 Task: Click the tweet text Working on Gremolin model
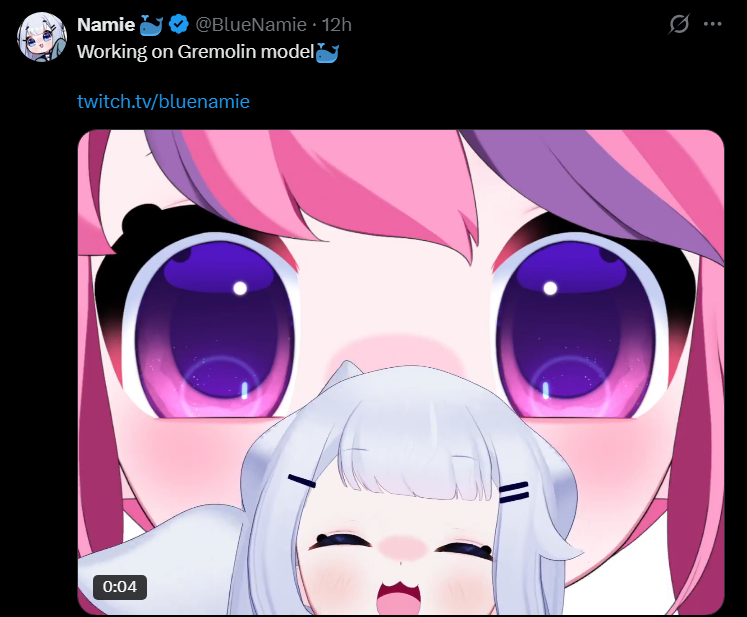pyautogui.click(x=195, y=51)
